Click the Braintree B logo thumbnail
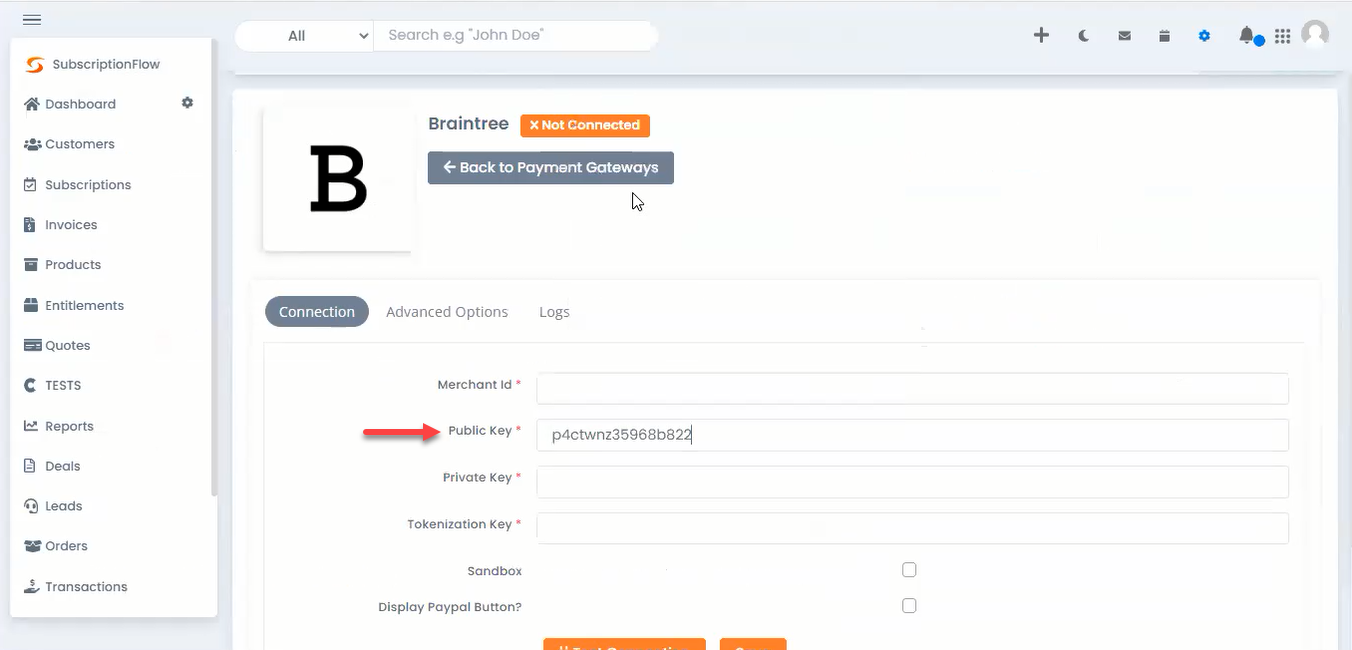 pos(337,180)
